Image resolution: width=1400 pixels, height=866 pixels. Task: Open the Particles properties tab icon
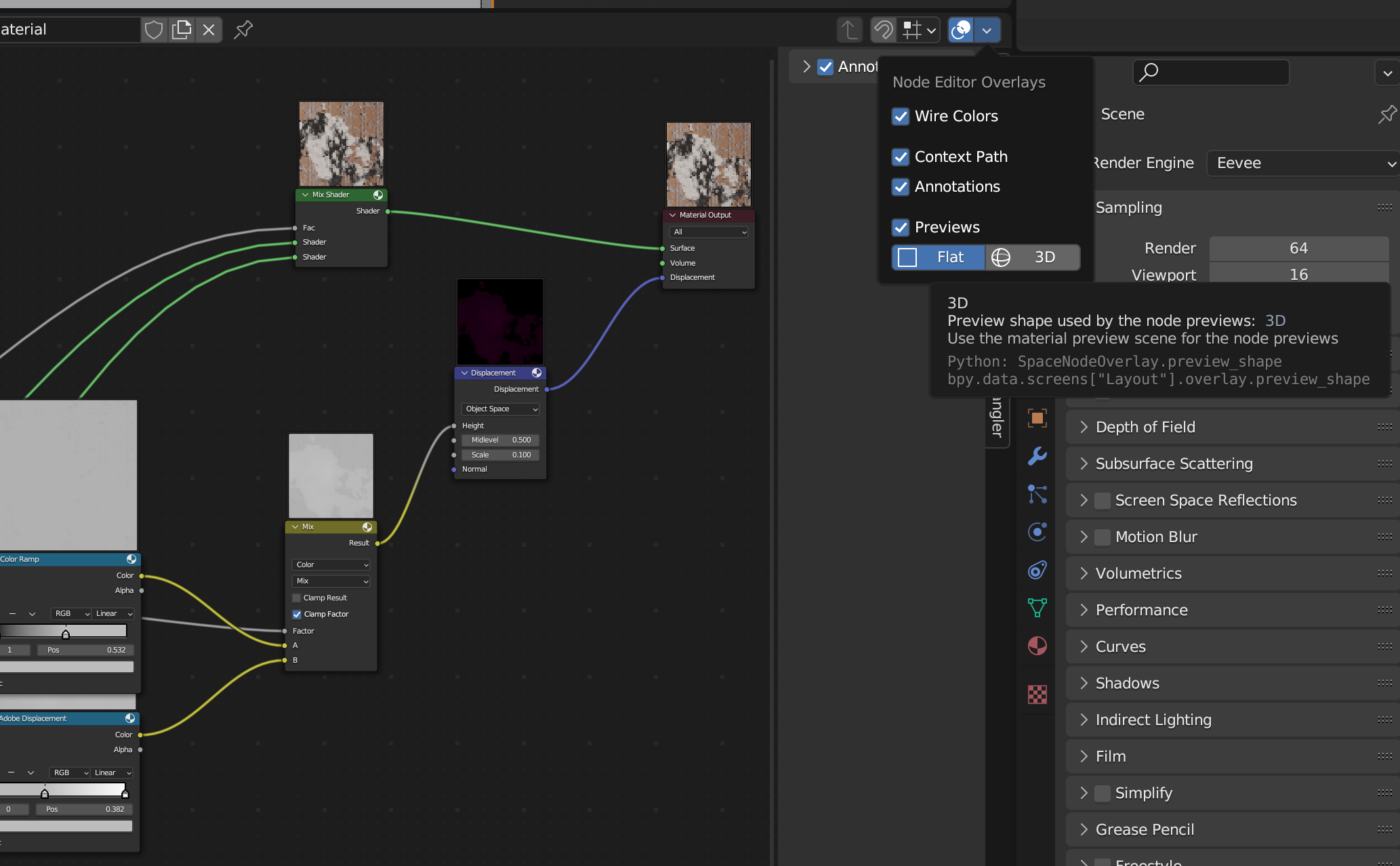1037,494
